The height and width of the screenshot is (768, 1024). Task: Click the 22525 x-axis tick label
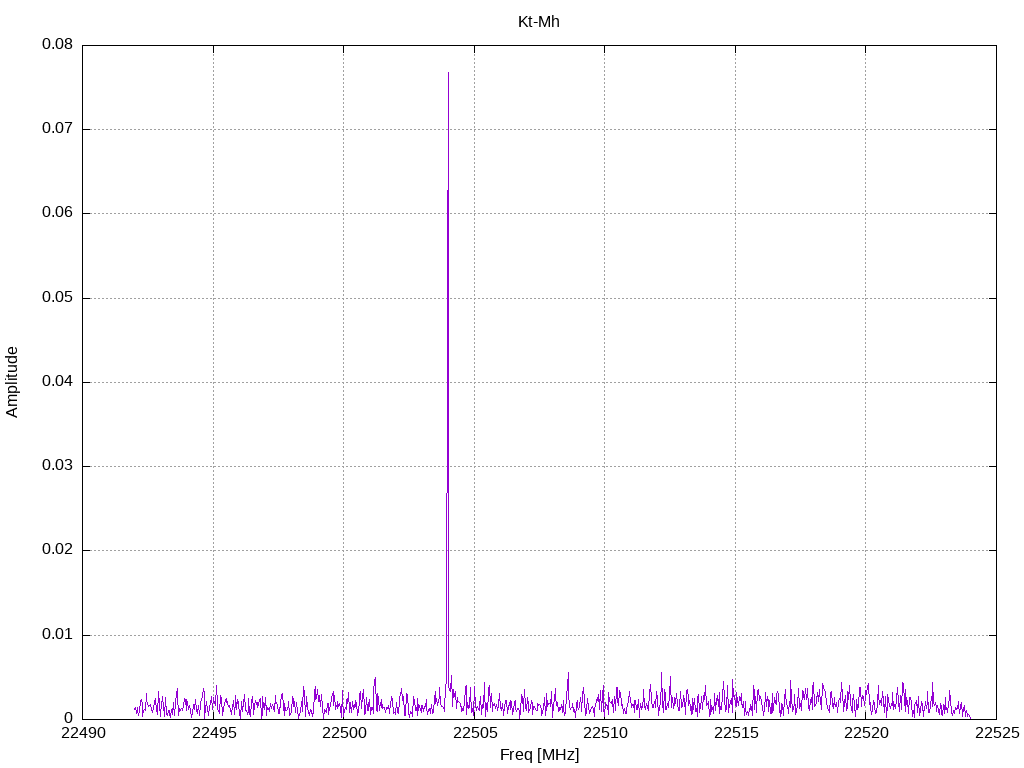click(x=996, y=735)
